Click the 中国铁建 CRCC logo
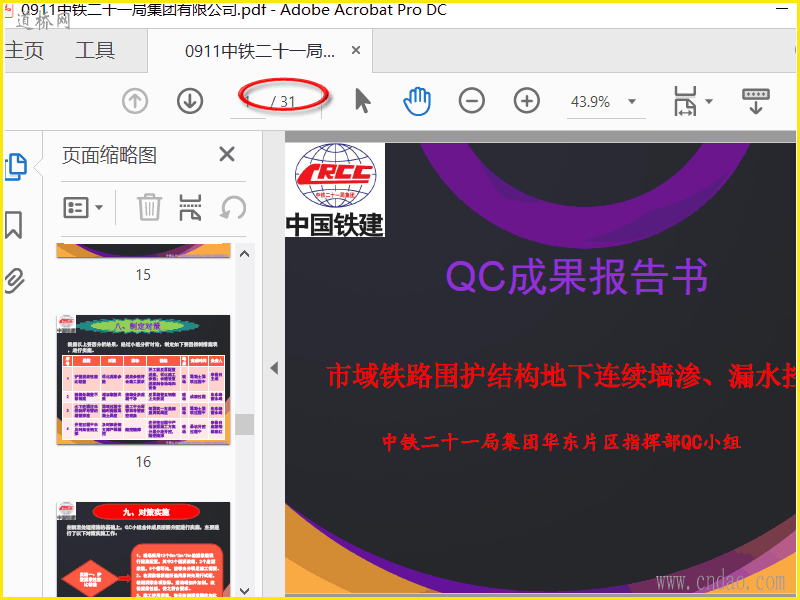 [x=335, y=190]
